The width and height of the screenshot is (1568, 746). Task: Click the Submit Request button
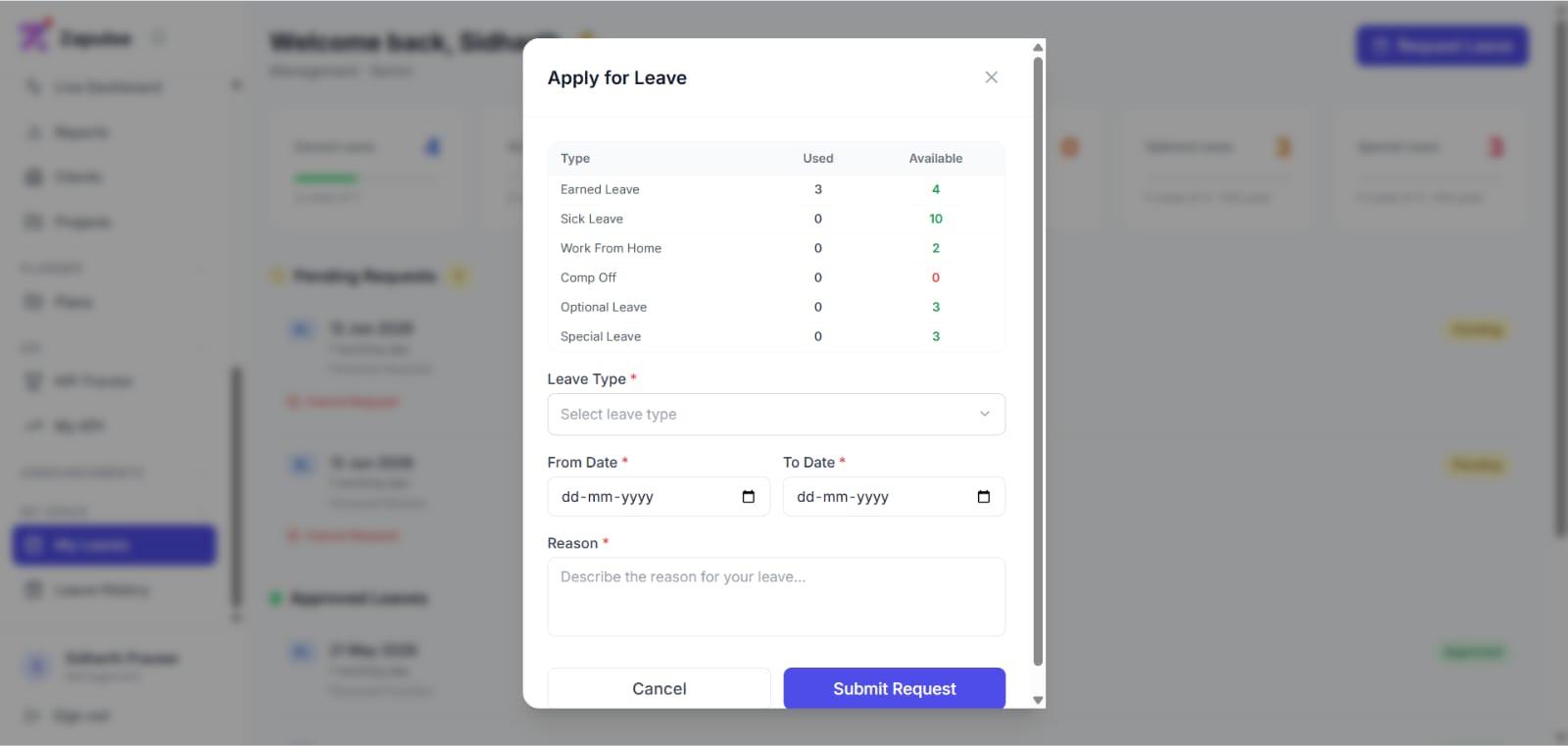coord(895,688)
